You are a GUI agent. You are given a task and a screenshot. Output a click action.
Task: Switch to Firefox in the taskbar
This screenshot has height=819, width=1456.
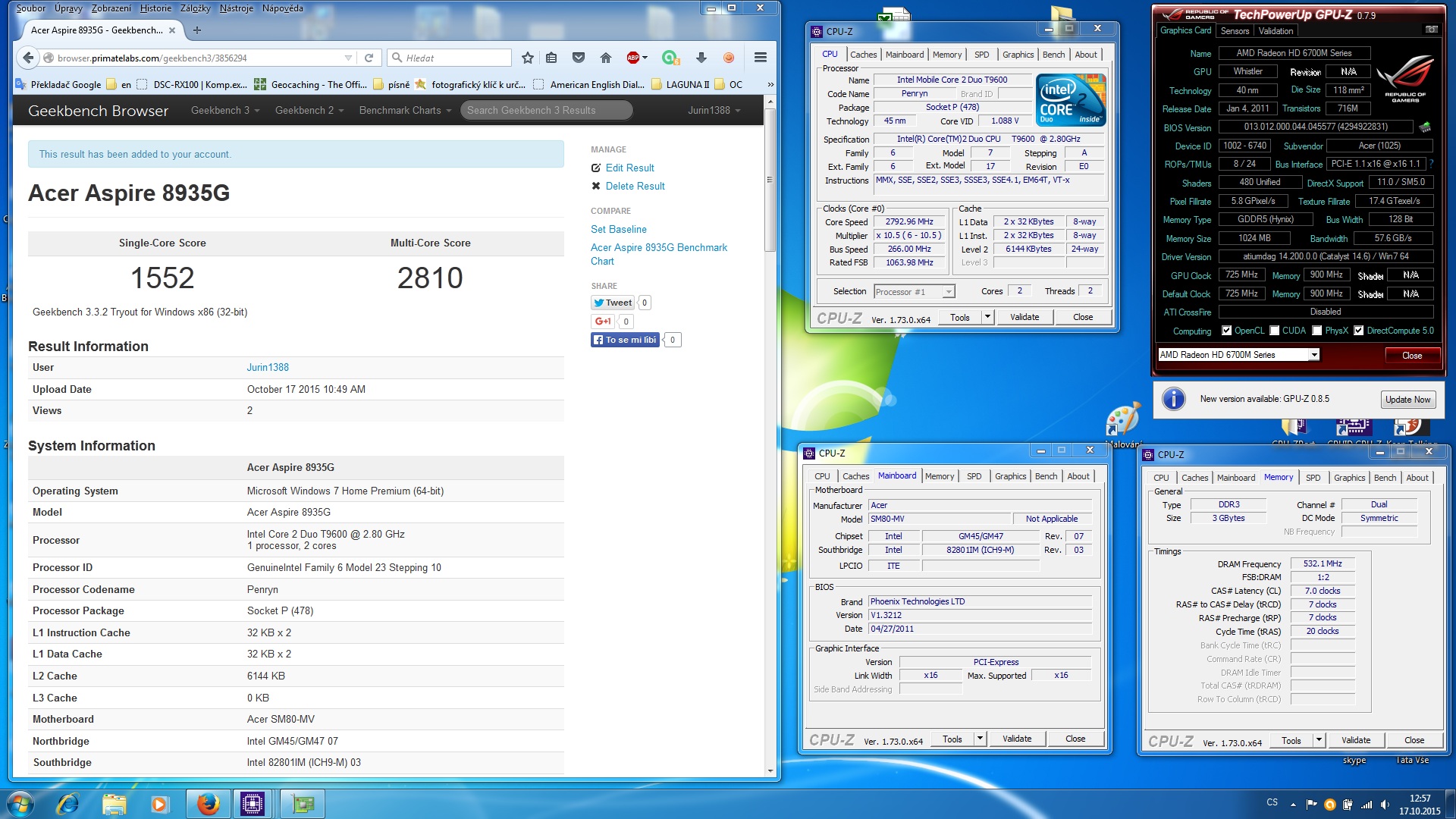pos(208,804)
